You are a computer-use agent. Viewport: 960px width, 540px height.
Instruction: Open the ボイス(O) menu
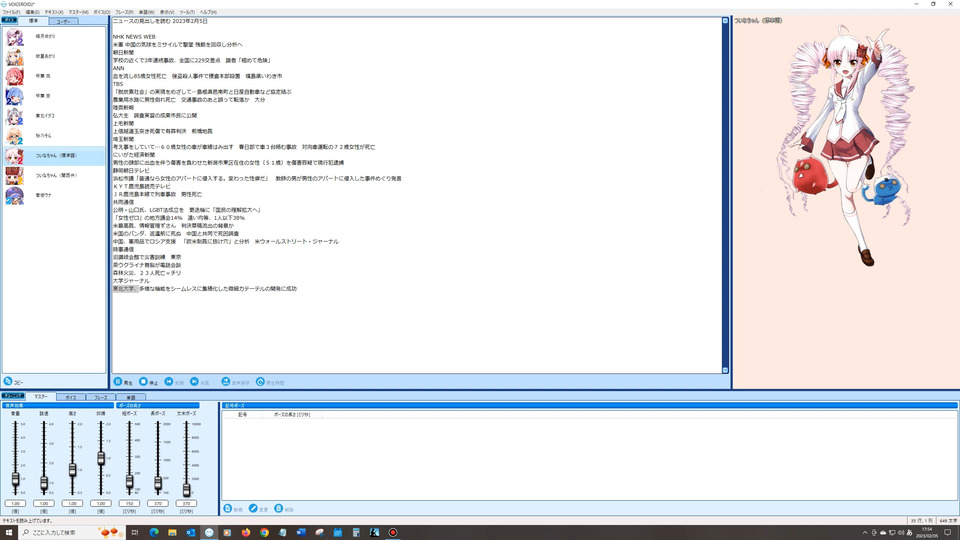102,12
